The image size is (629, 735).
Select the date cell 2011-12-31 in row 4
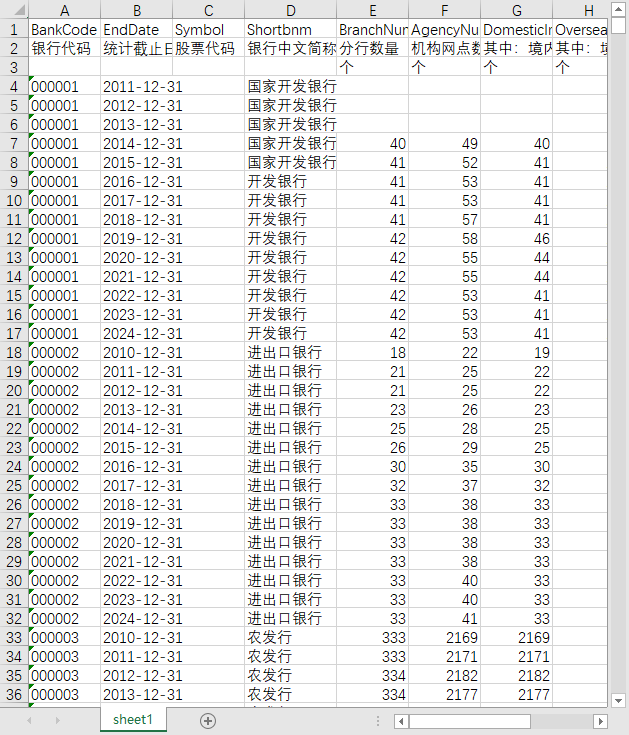pyautogui.click(x=136, y=86)
